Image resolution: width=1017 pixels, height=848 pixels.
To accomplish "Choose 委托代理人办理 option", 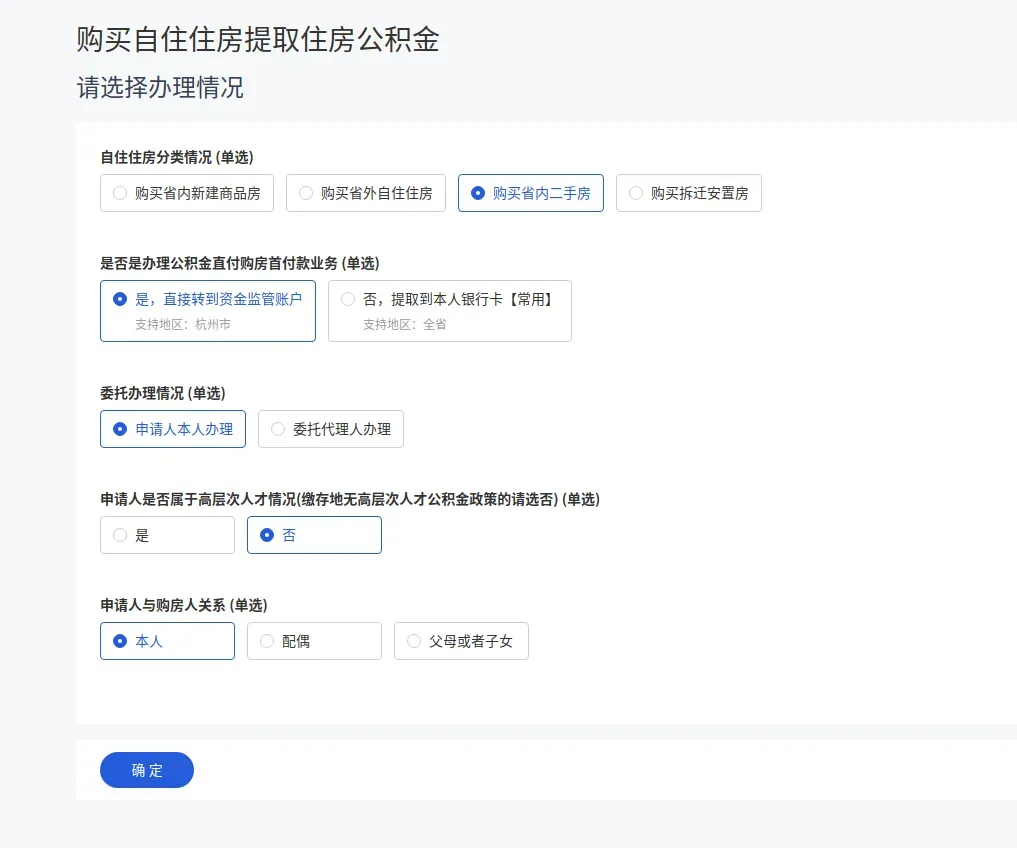I will tap(331, 429).
